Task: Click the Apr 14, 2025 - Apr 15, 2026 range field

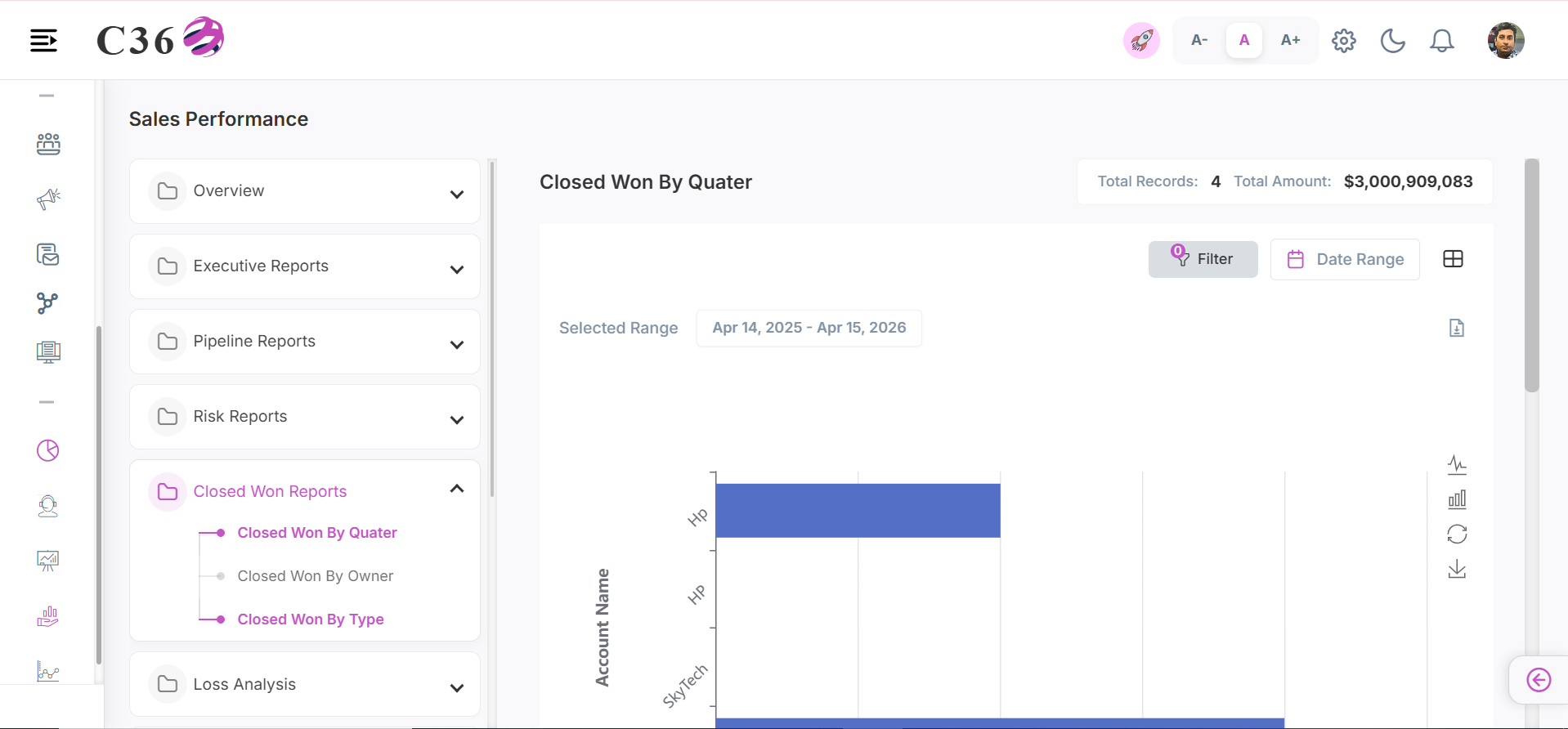Action: pos(809,328)
